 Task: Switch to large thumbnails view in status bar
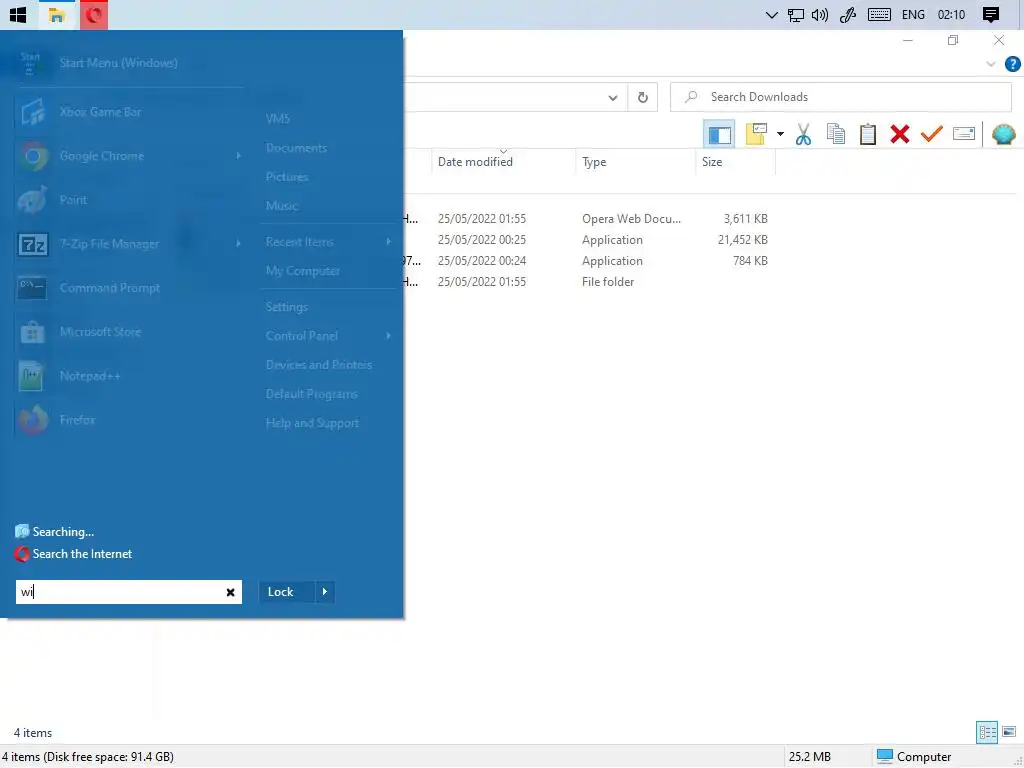tap(1009, 732)
